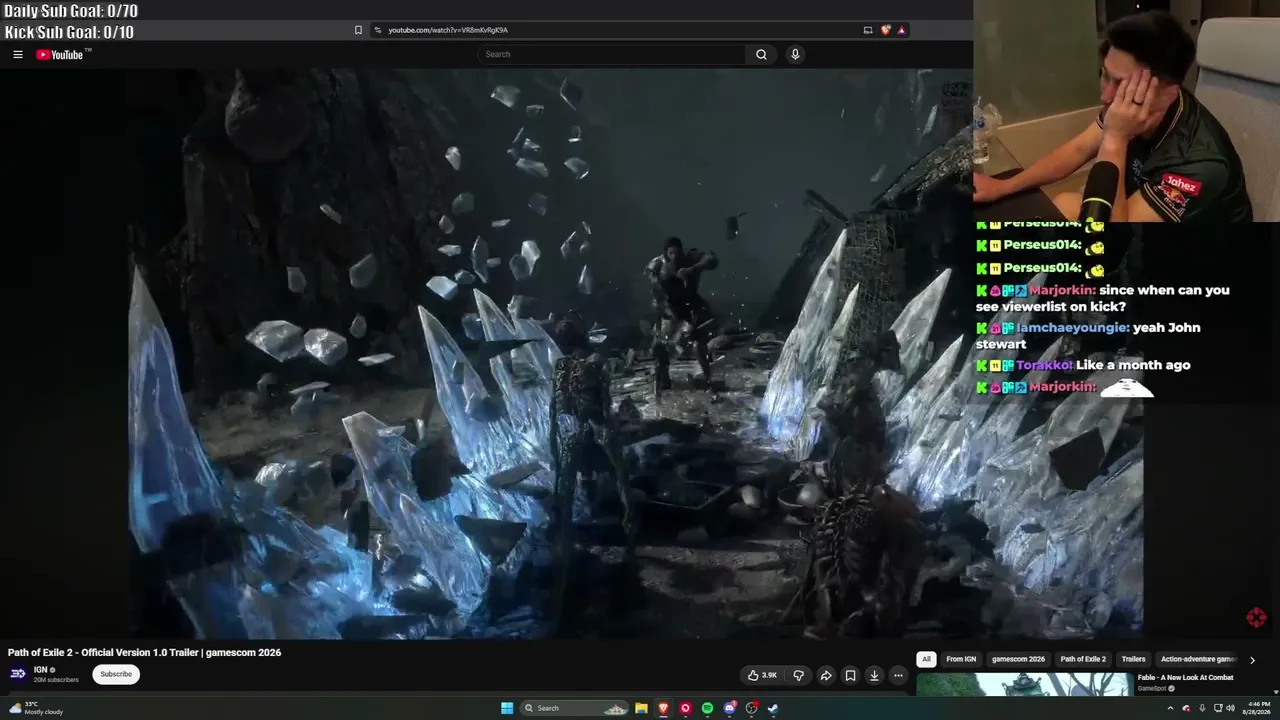This screenshot has height=720, width=1280.
Task: Open IGN channel name link
Action: (x=41, y=670)
